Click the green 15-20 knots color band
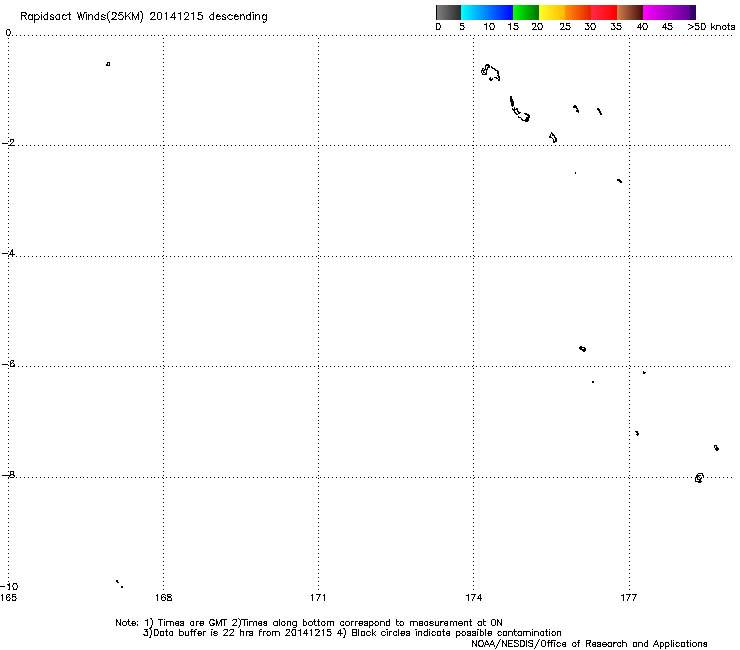 [526, 12]
